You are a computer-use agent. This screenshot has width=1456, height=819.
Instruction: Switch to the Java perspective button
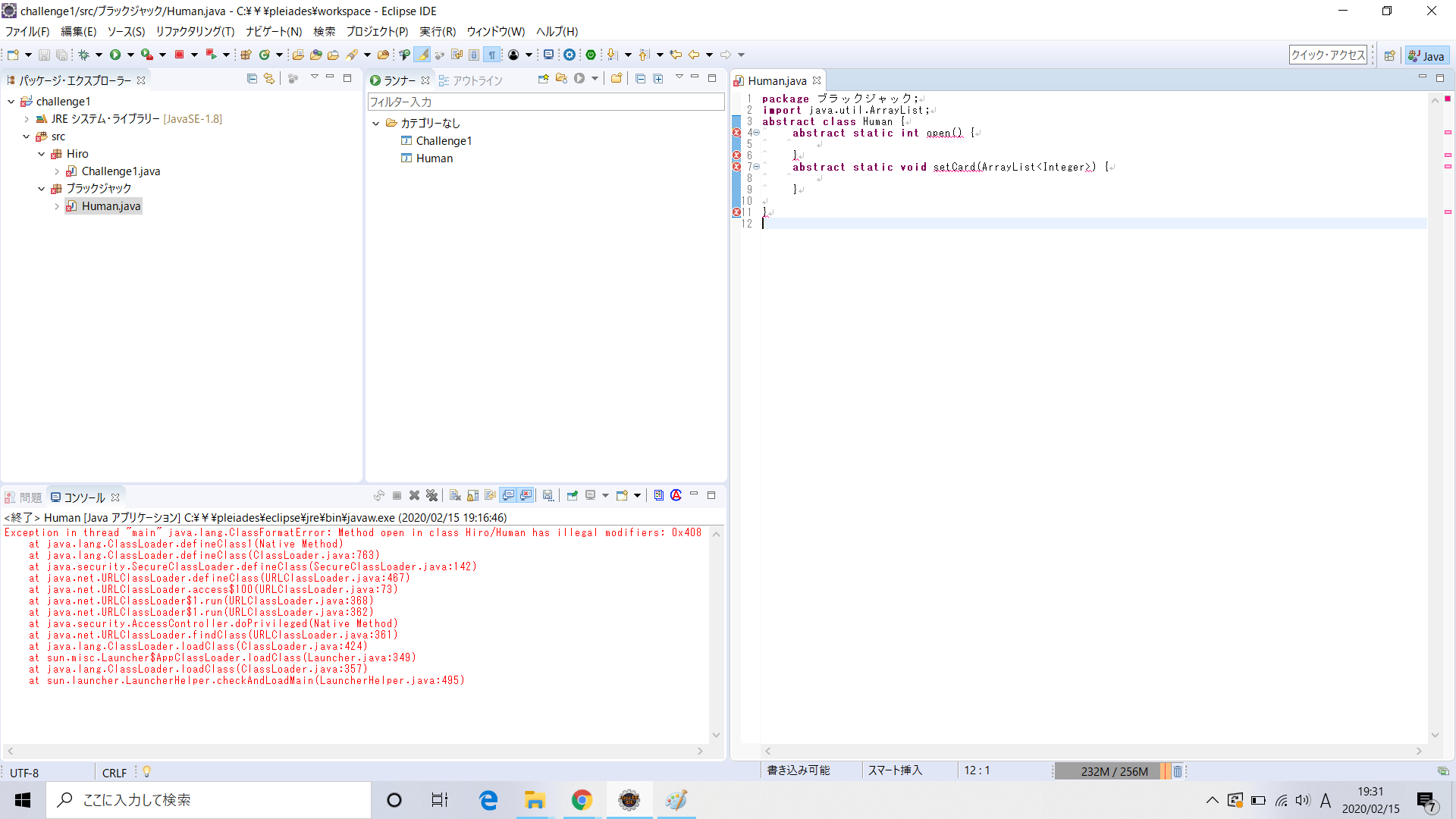tap(1427, 55)
